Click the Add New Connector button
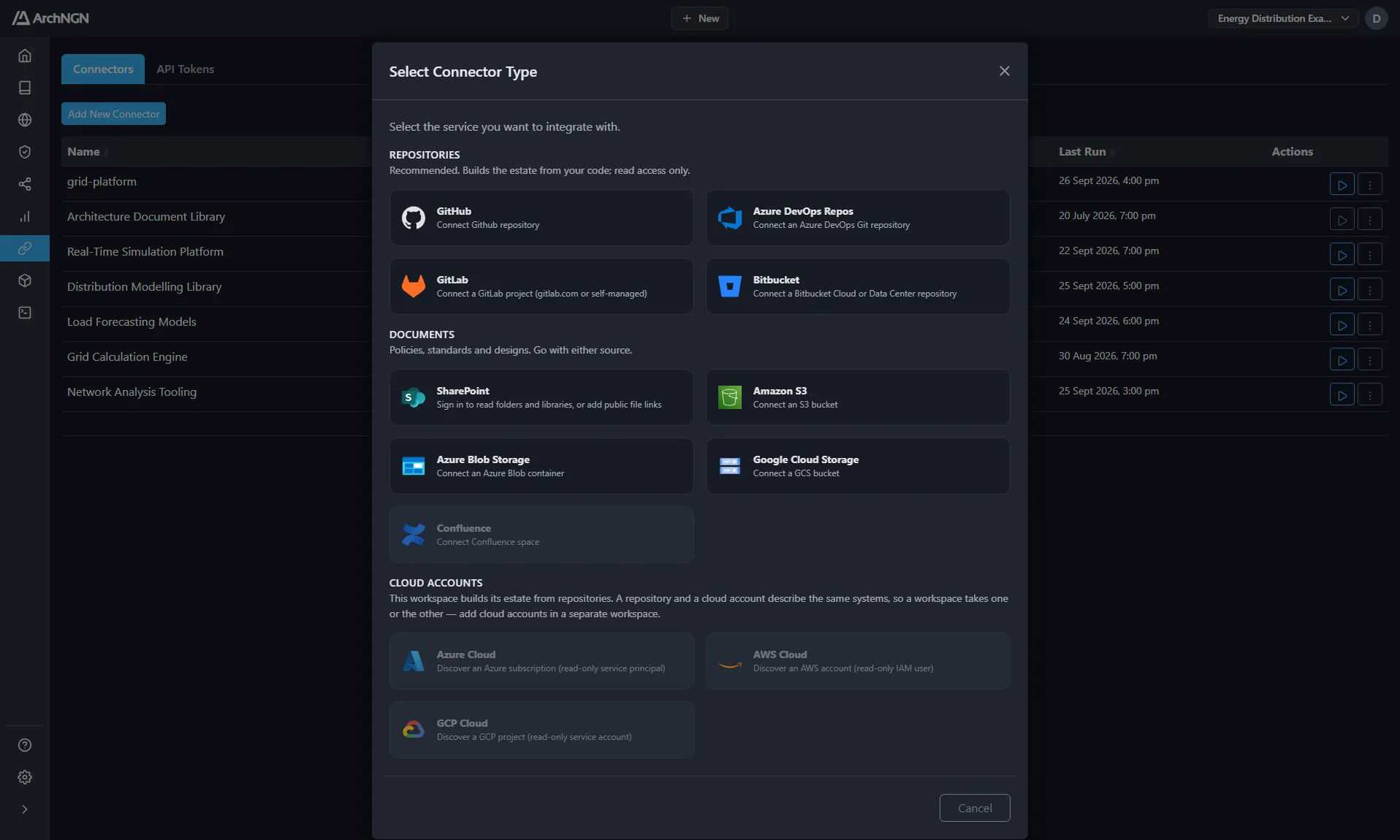This screenshot has width=1400, height=840. pos(113,114)
